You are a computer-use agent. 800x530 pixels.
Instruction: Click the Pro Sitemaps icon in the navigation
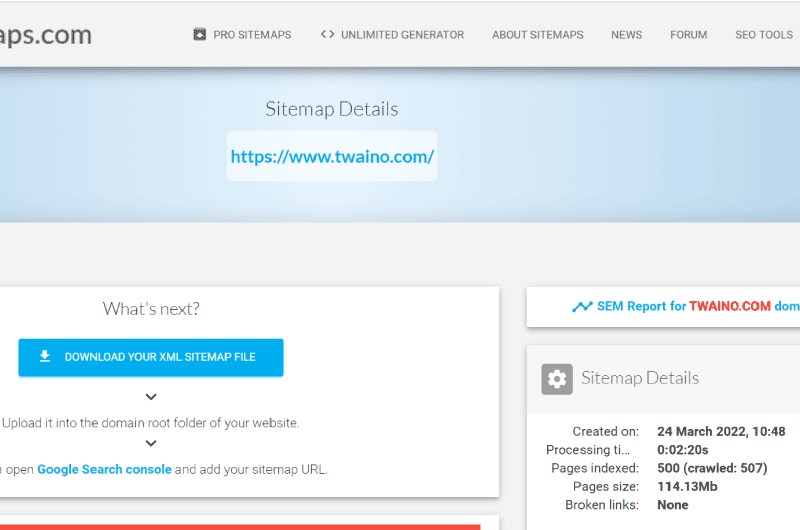199,34
